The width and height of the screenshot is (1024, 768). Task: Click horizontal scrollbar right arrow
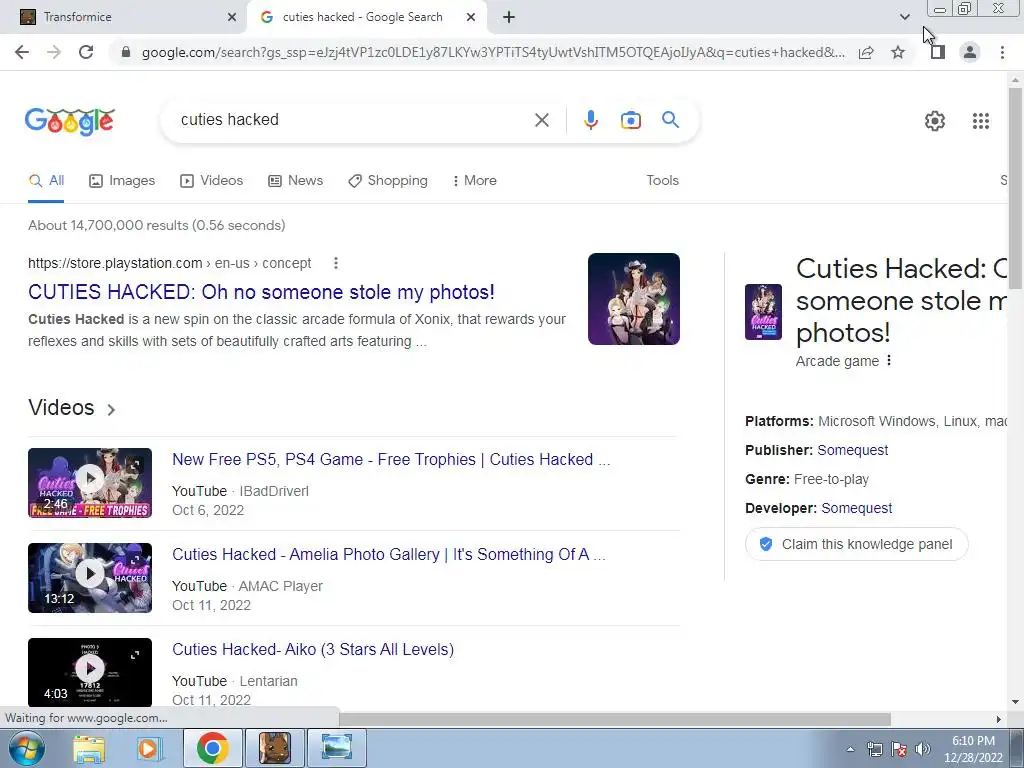pos(998,719)
